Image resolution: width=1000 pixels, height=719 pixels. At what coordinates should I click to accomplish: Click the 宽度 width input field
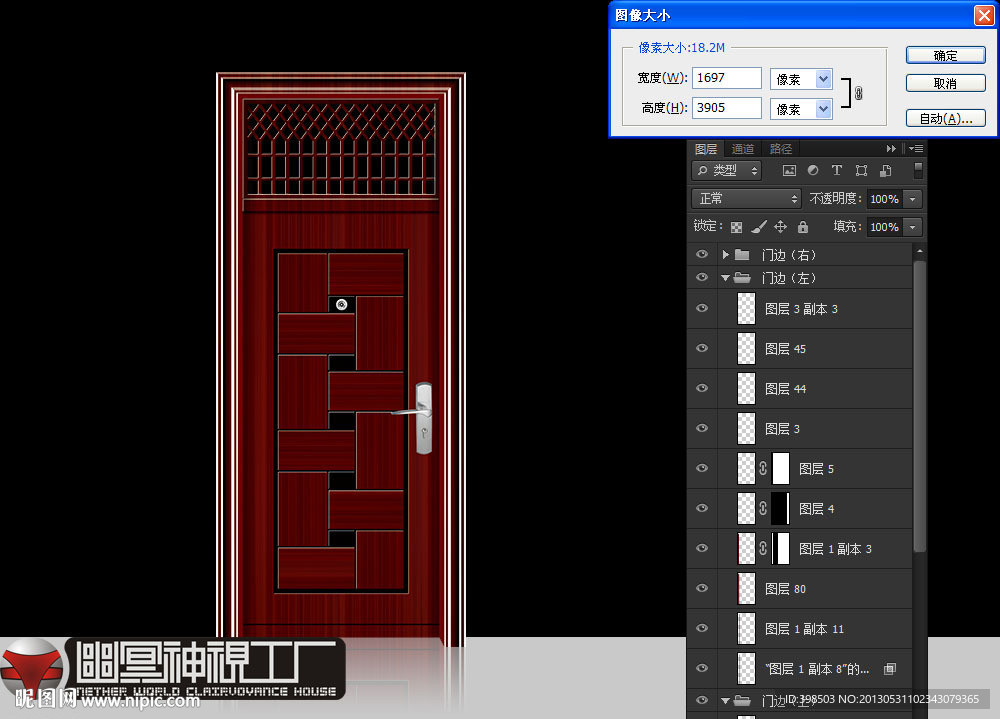tap(726, 78)
